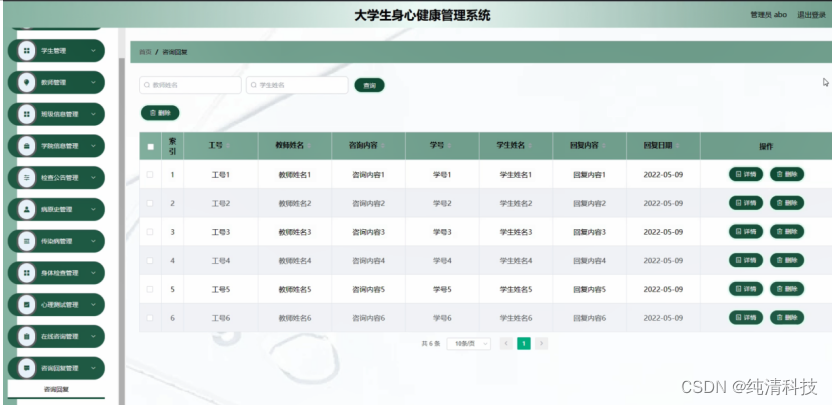The height and width of the screenshot is (405, 833).
Task: Click the 教师管理 location-pin icon
Action: click(27, 82)
